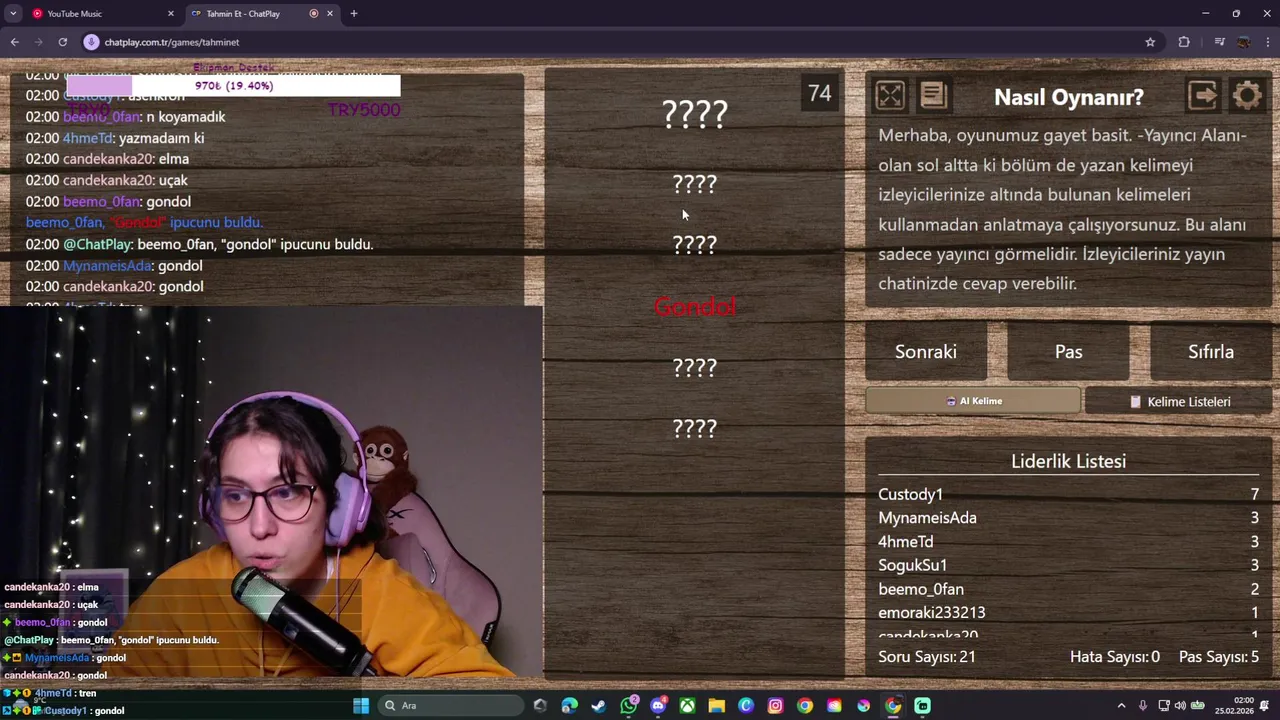Skip the word with Pas button
Screen dimensions: 1280x720
pos(1068,352)
